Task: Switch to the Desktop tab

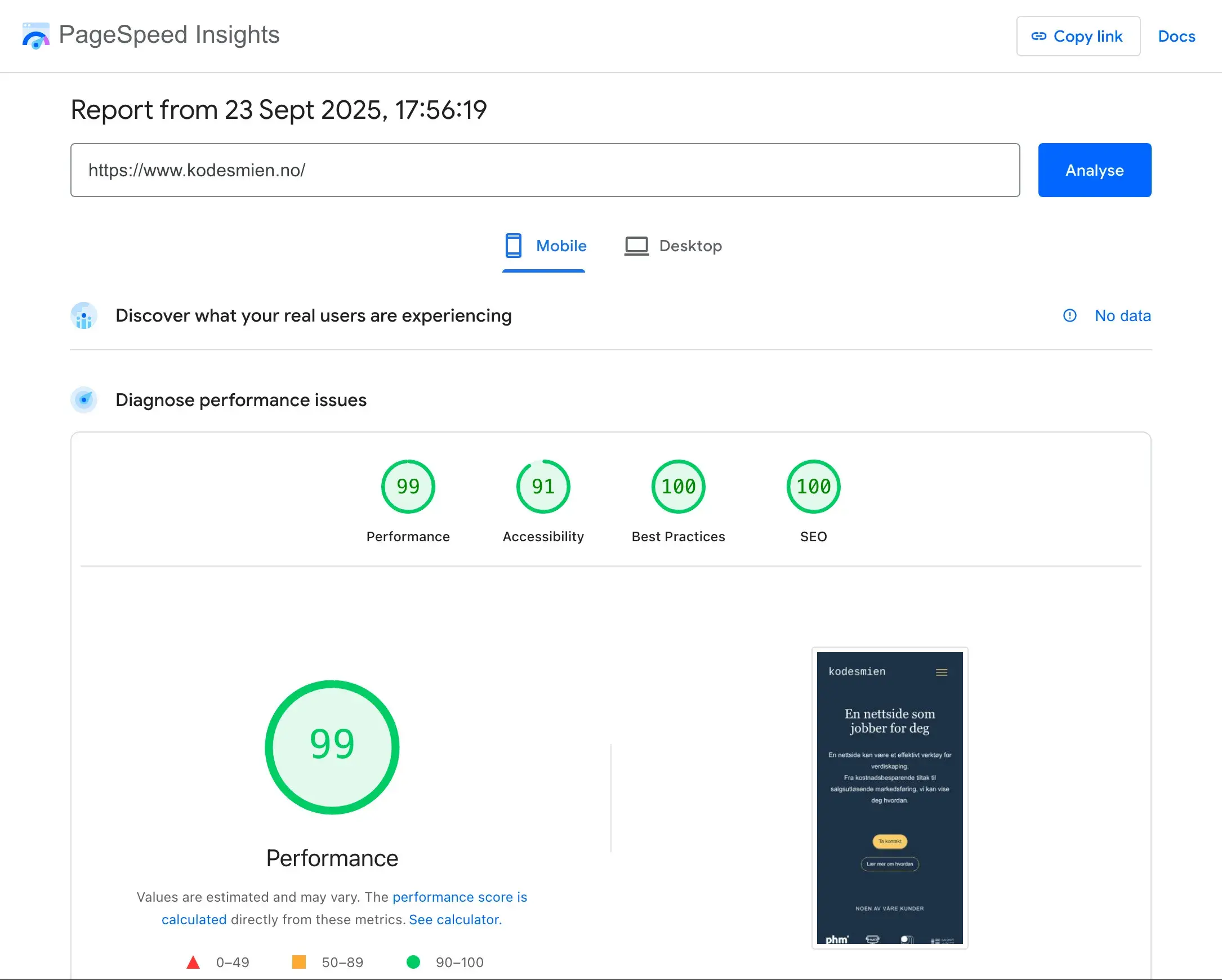Action: coord(674,246)
